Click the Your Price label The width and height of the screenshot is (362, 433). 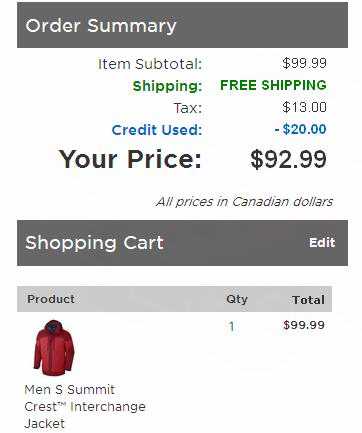[130, 159]
